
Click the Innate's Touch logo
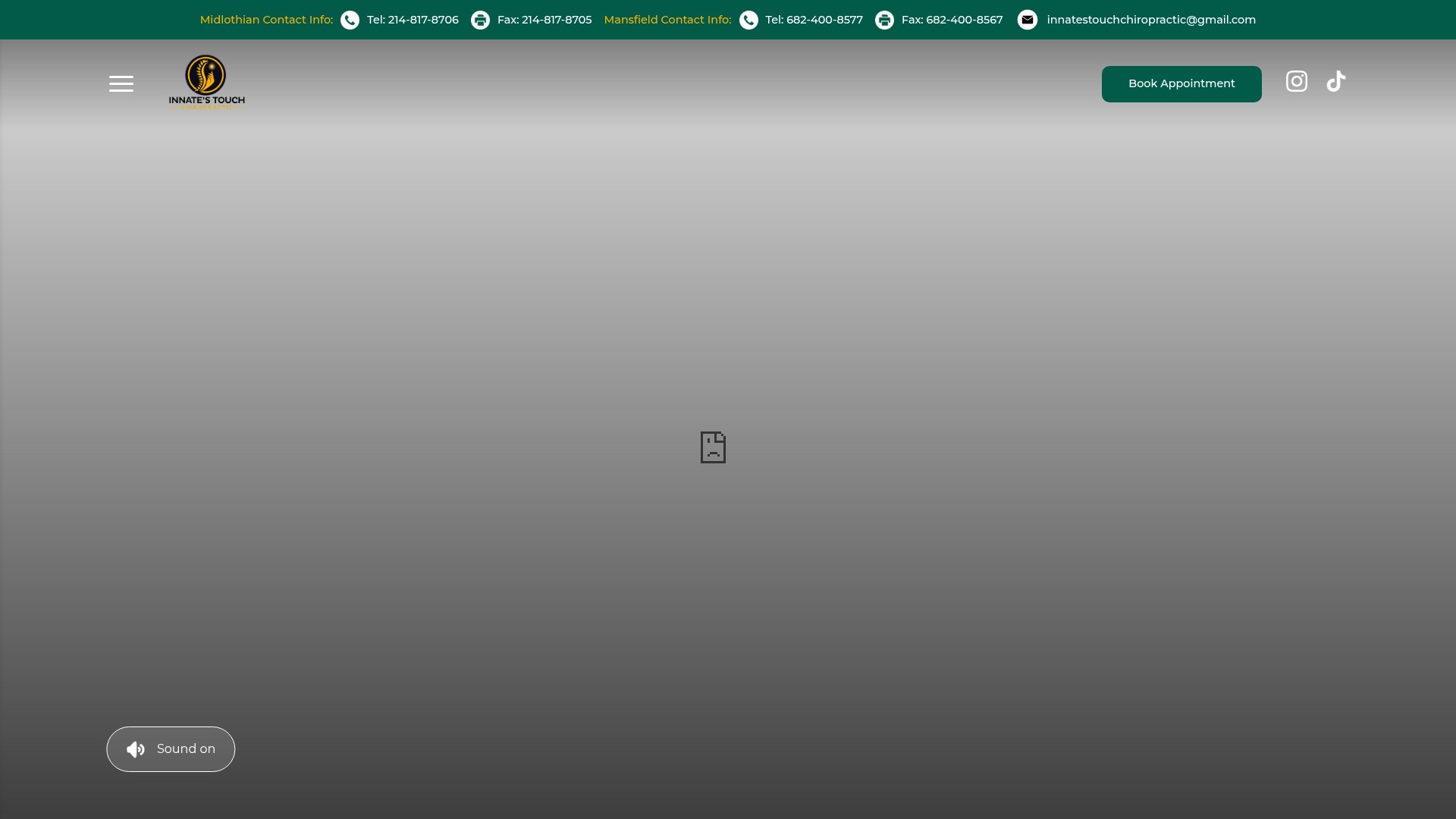click(206, 82)
